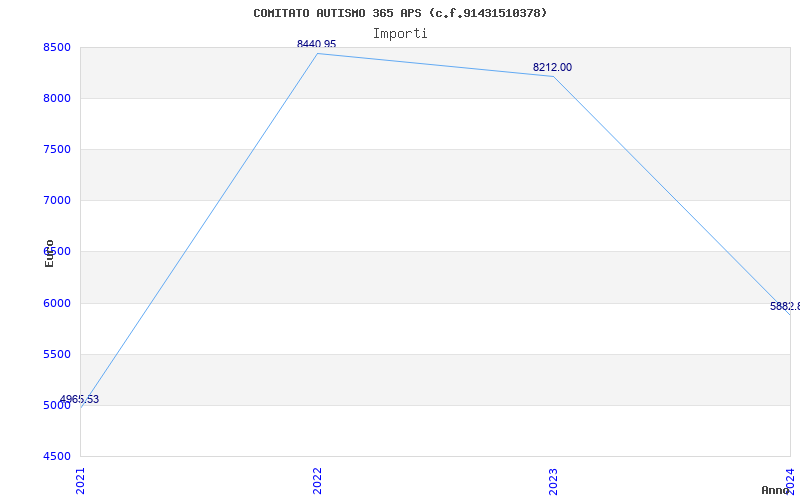Click the 2022 x-axis year label

(317, 481)
